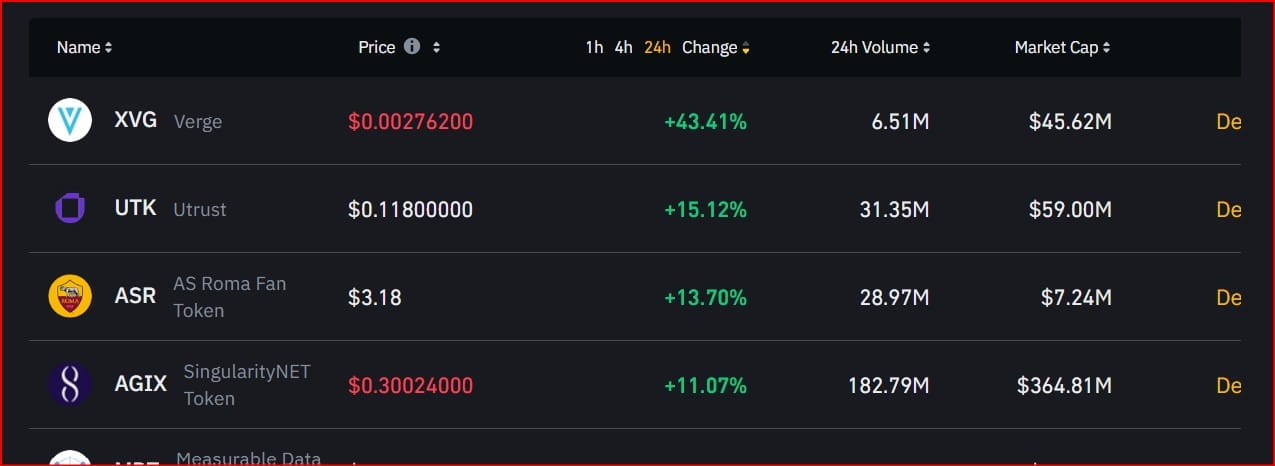1275x466 pixels.
Task: Sort by Change column arrows
Action: (x=745, y=47)
